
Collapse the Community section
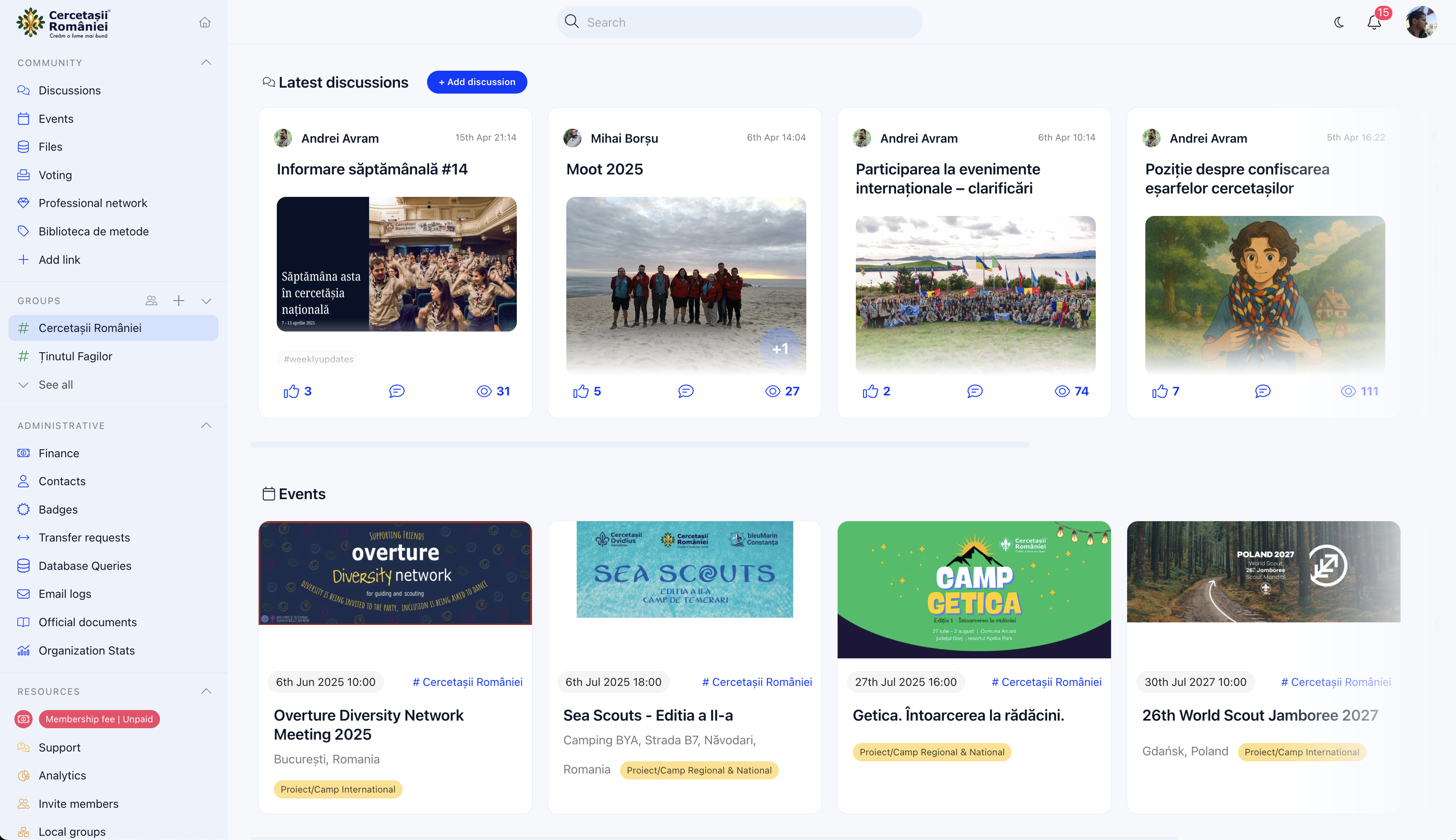coord(206,62)
